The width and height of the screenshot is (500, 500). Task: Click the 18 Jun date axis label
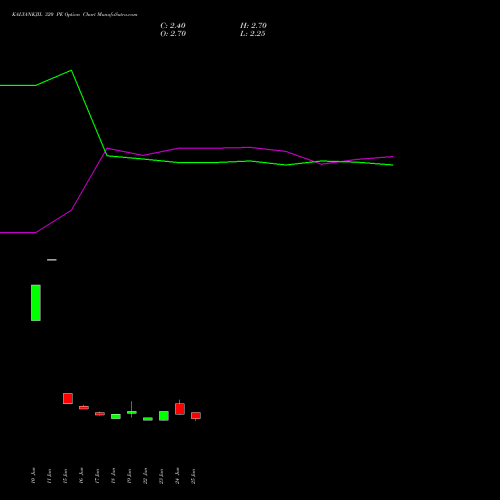pyautogui.click(x=113, y=475)
